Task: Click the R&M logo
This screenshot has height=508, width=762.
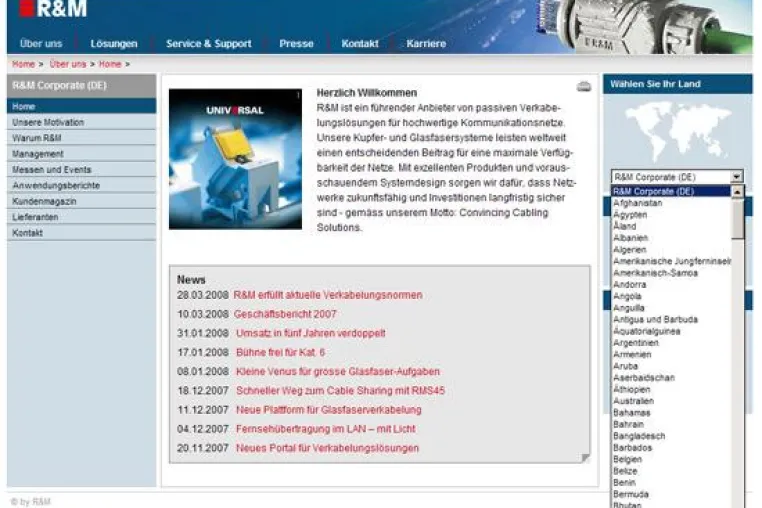Action: coord(53,8)
